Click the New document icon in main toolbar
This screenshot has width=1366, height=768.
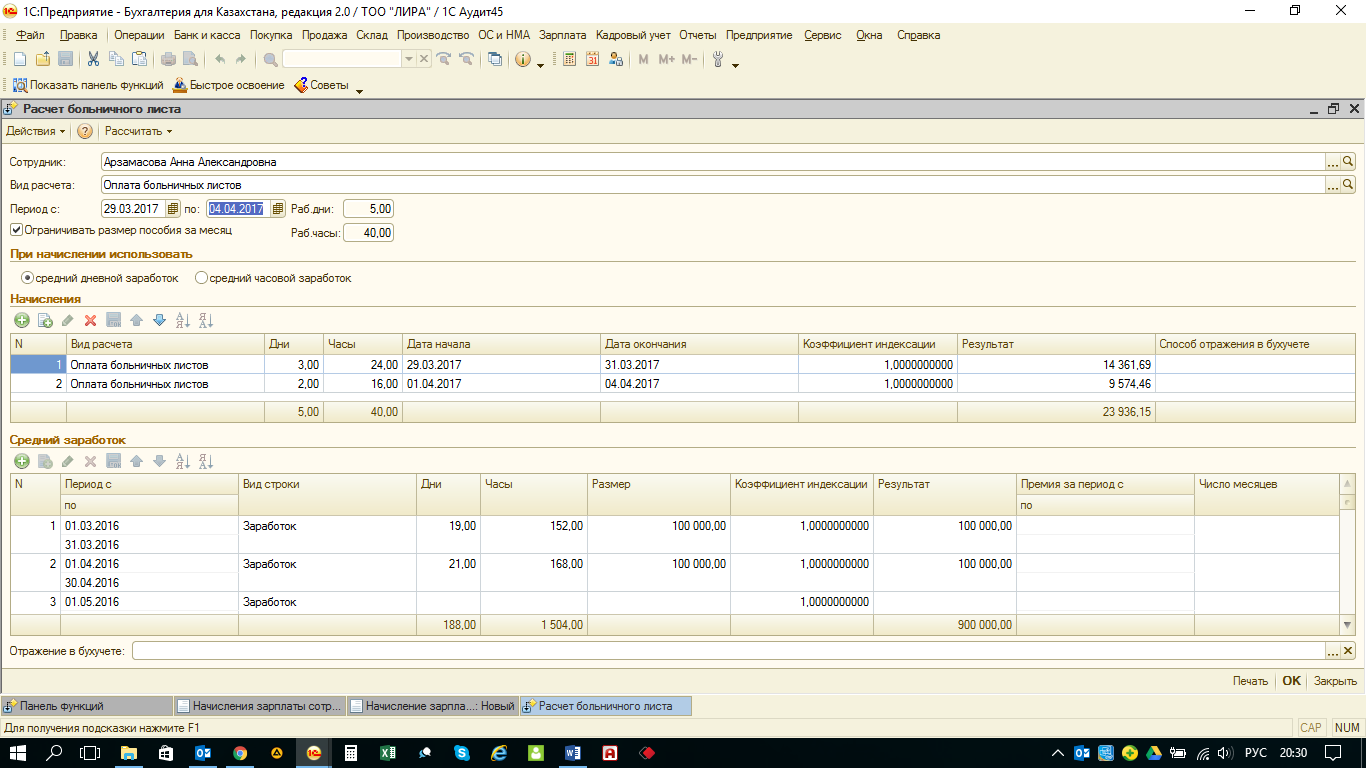19,59
